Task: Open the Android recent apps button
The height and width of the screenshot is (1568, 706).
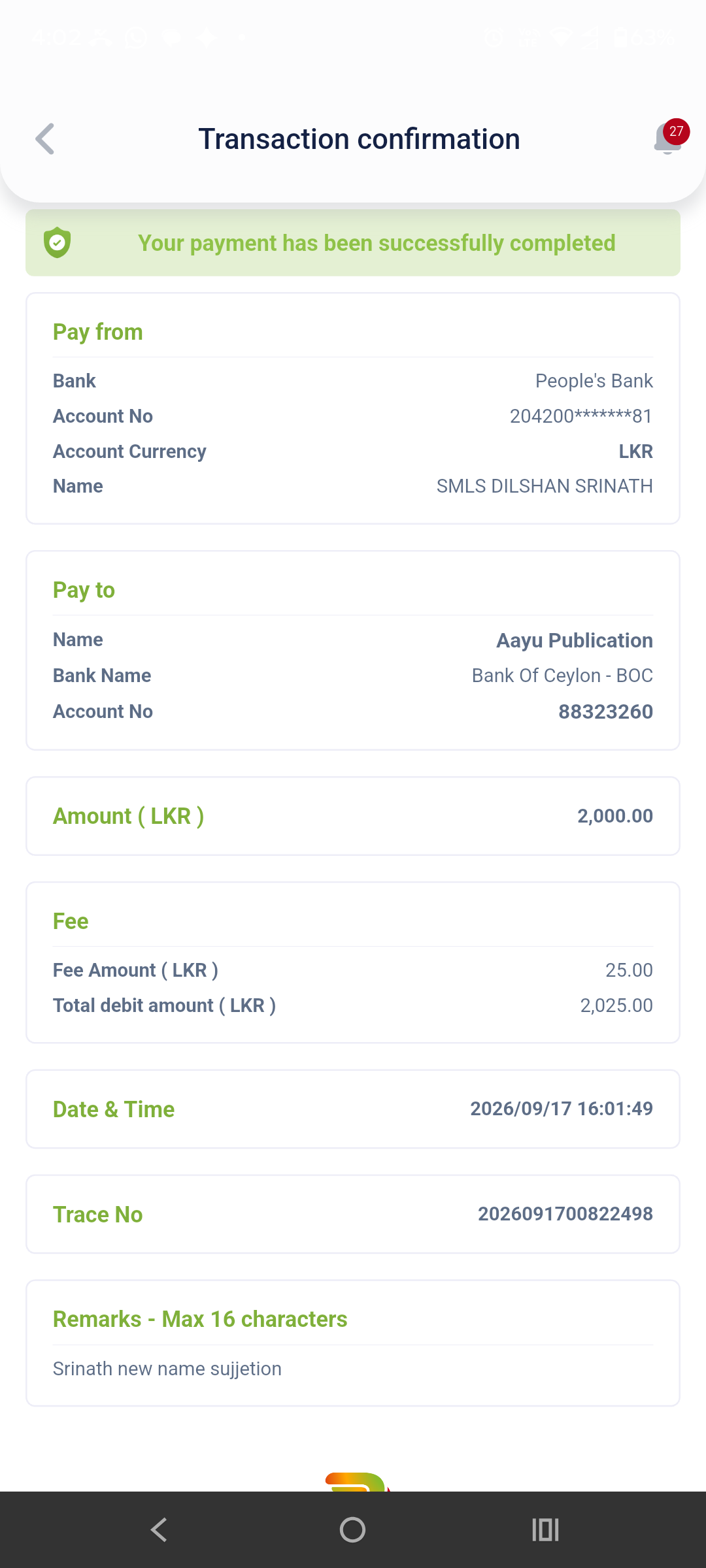Action: (x=545, y=1529)
